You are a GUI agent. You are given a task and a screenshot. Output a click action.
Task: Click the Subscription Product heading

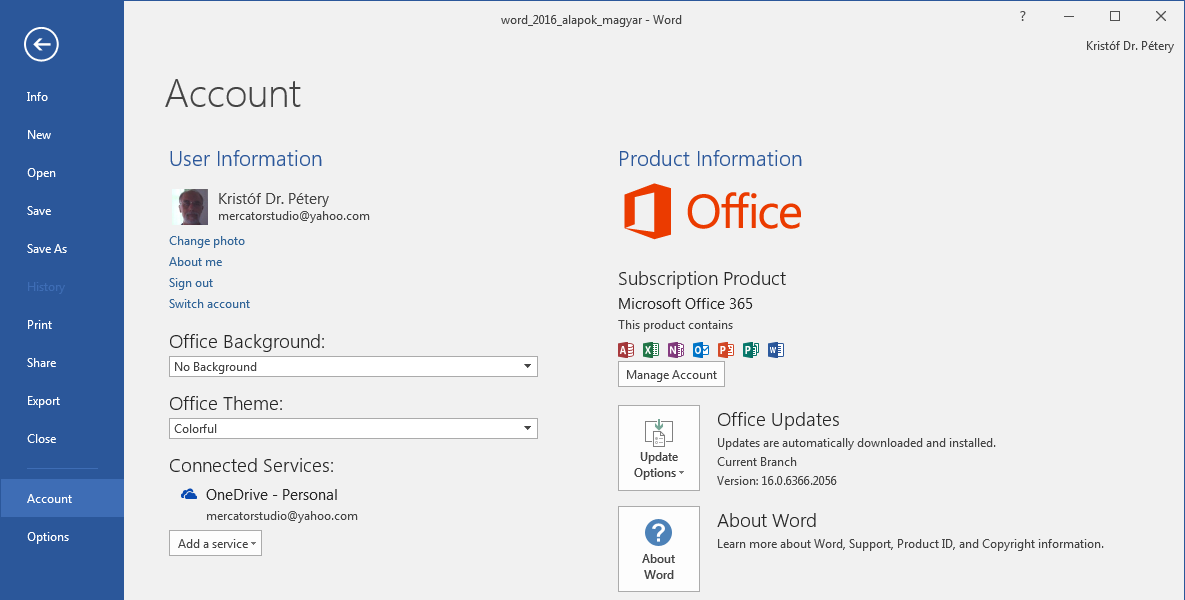pyautogui.click(x=702, y=279)
